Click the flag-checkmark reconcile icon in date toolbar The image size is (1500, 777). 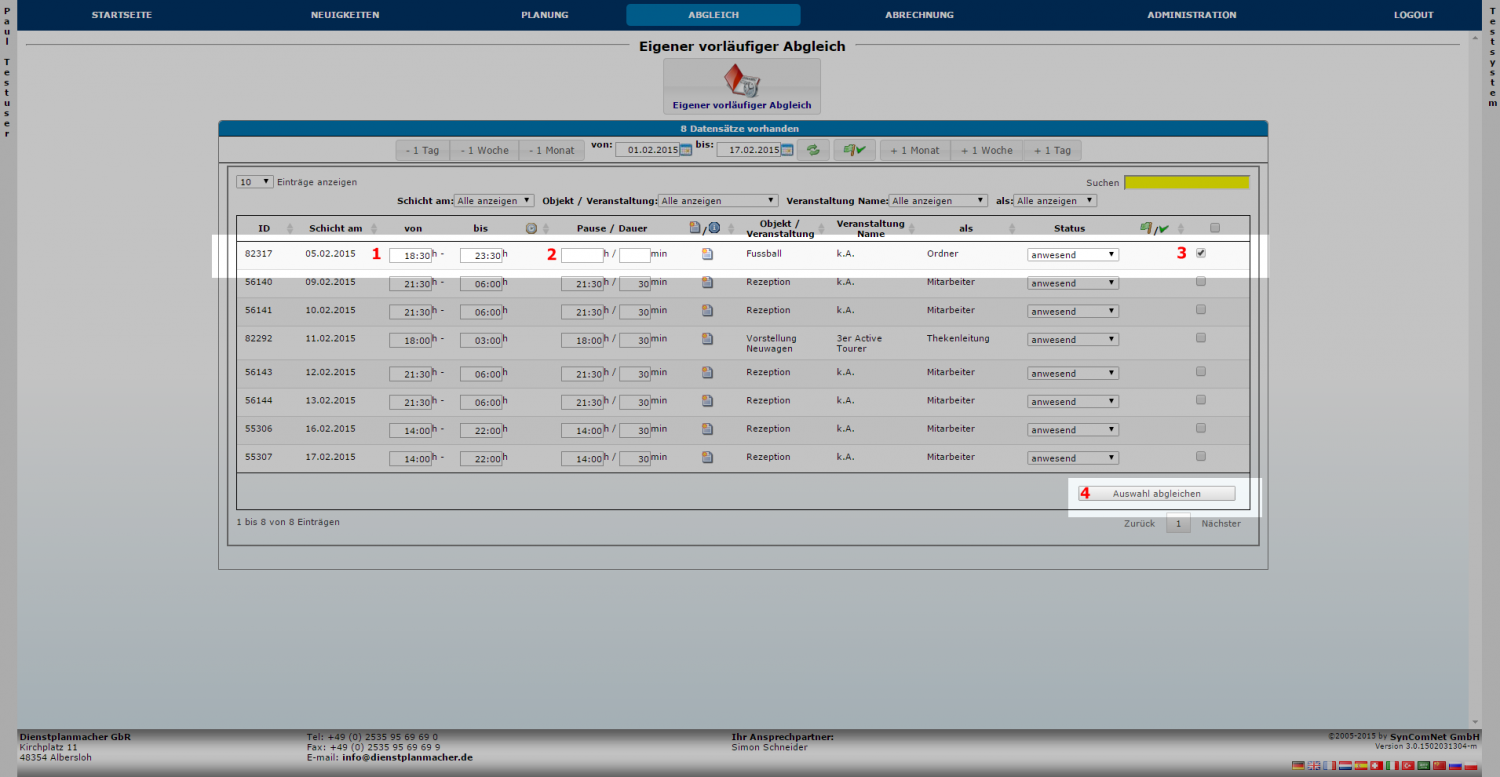(x=854, y=150)
